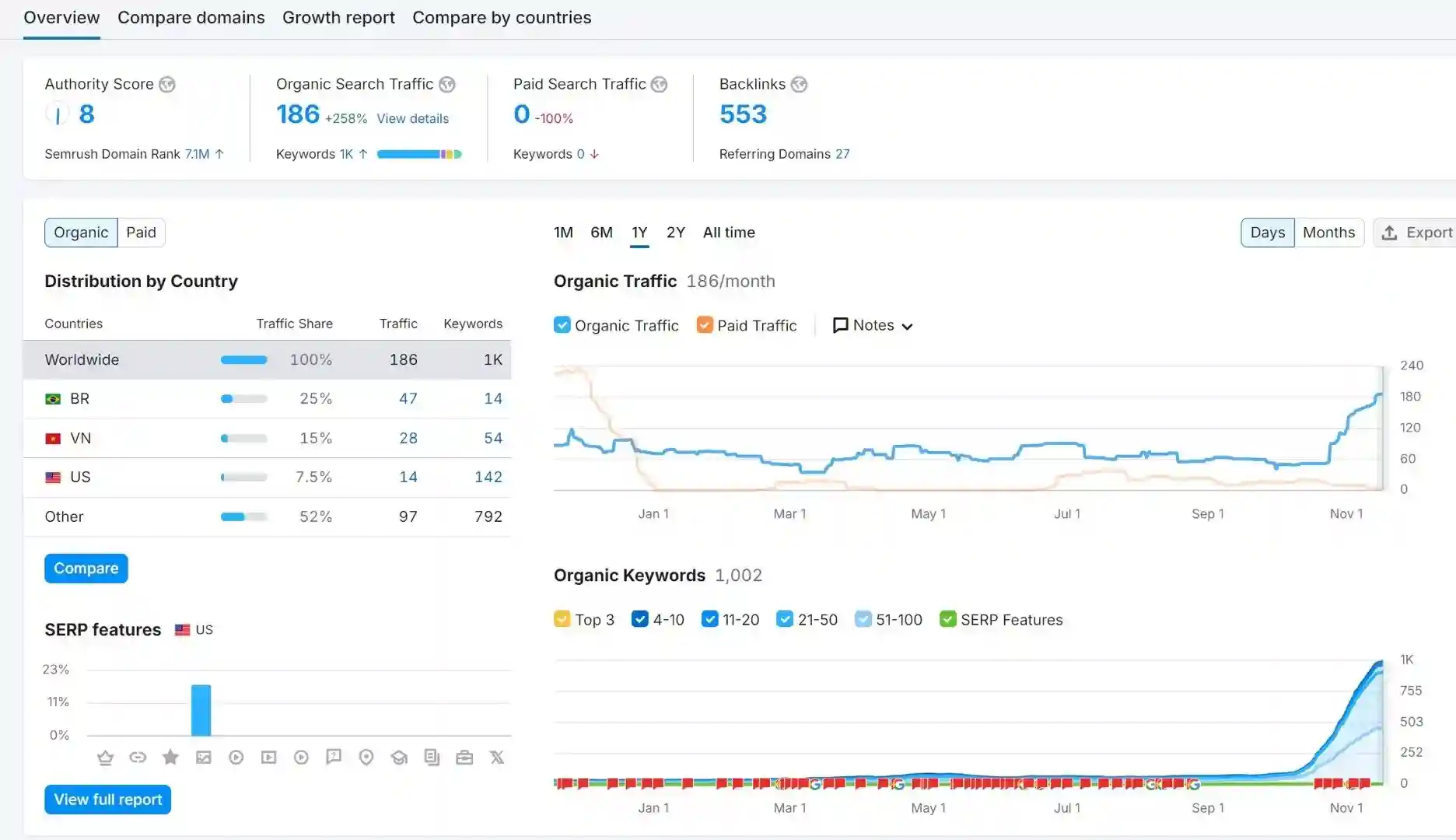The image size is (1456, 840).
Task: Click the sitelinks chain icon
Action: (138, 758)
